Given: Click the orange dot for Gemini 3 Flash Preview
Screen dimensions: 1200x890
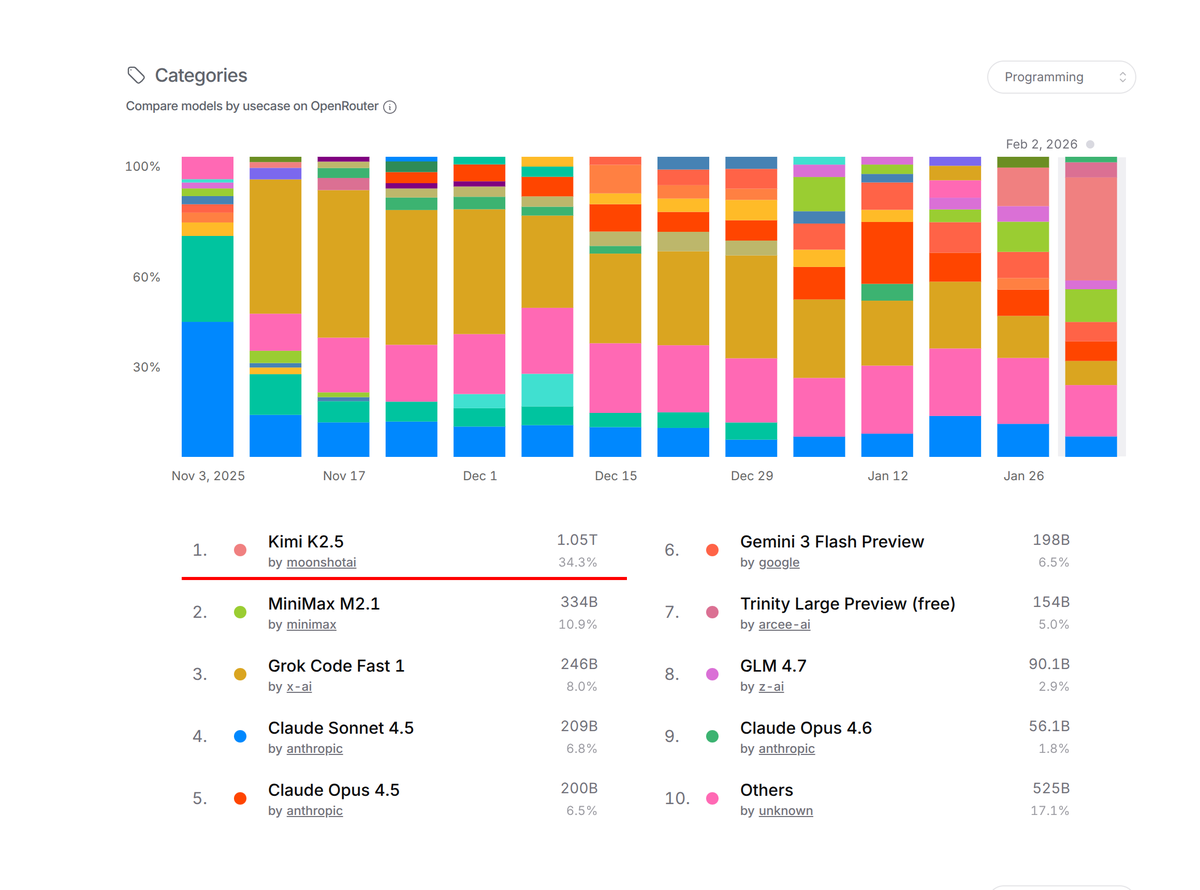Looking at the screenshot, I should (x=712, y=549).
